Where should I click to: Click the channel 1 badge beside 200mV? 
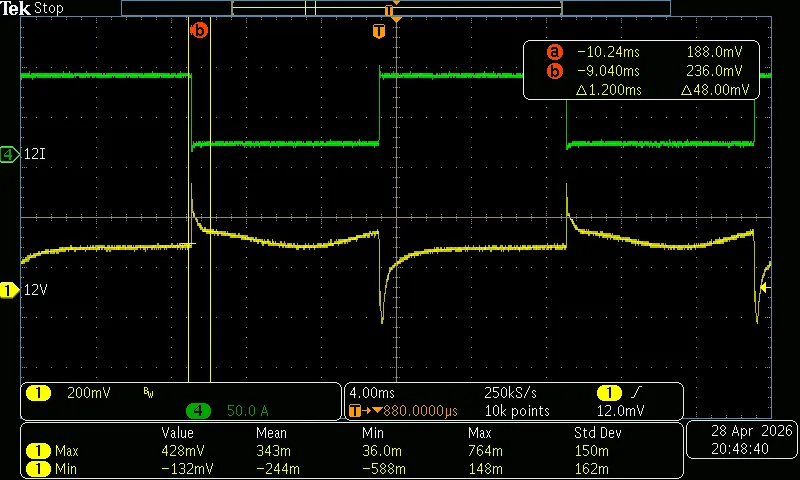pos(38,393)
